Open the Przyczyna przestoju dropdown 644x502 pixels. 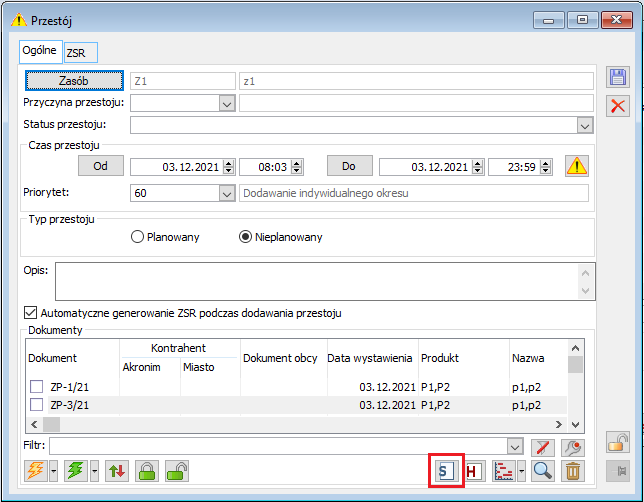[x=227, y=104]
